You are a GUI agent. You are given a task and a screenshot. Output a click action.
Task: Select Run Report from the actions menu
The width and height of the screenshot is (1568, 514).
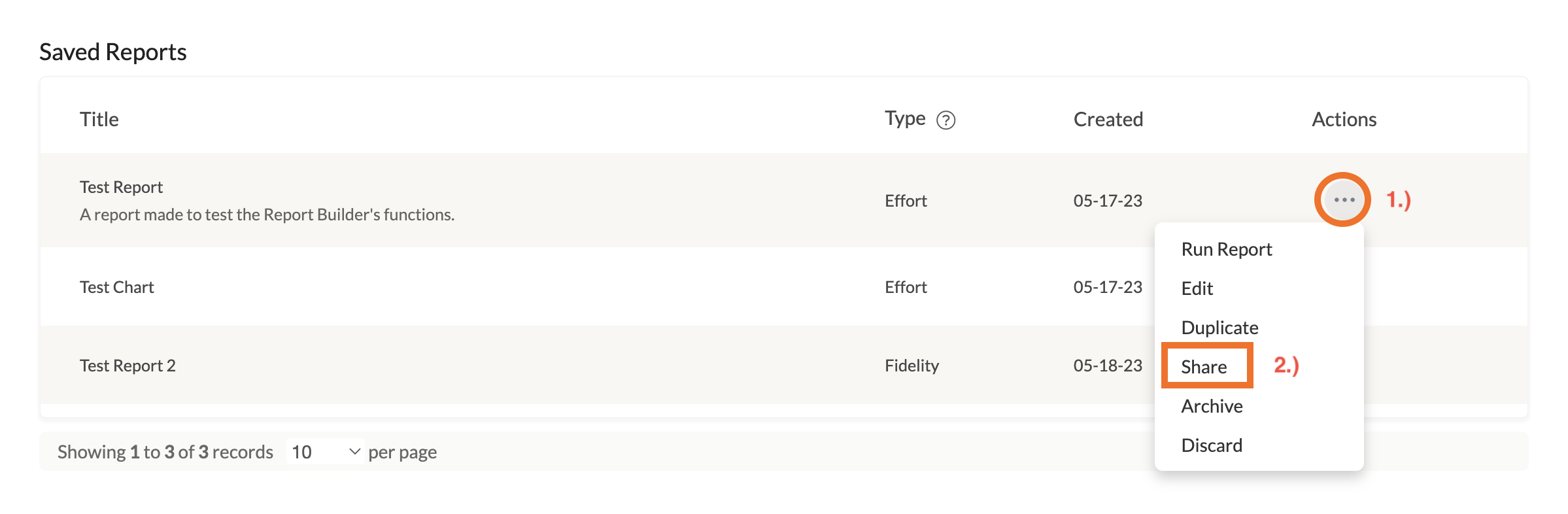(1226, 249)
